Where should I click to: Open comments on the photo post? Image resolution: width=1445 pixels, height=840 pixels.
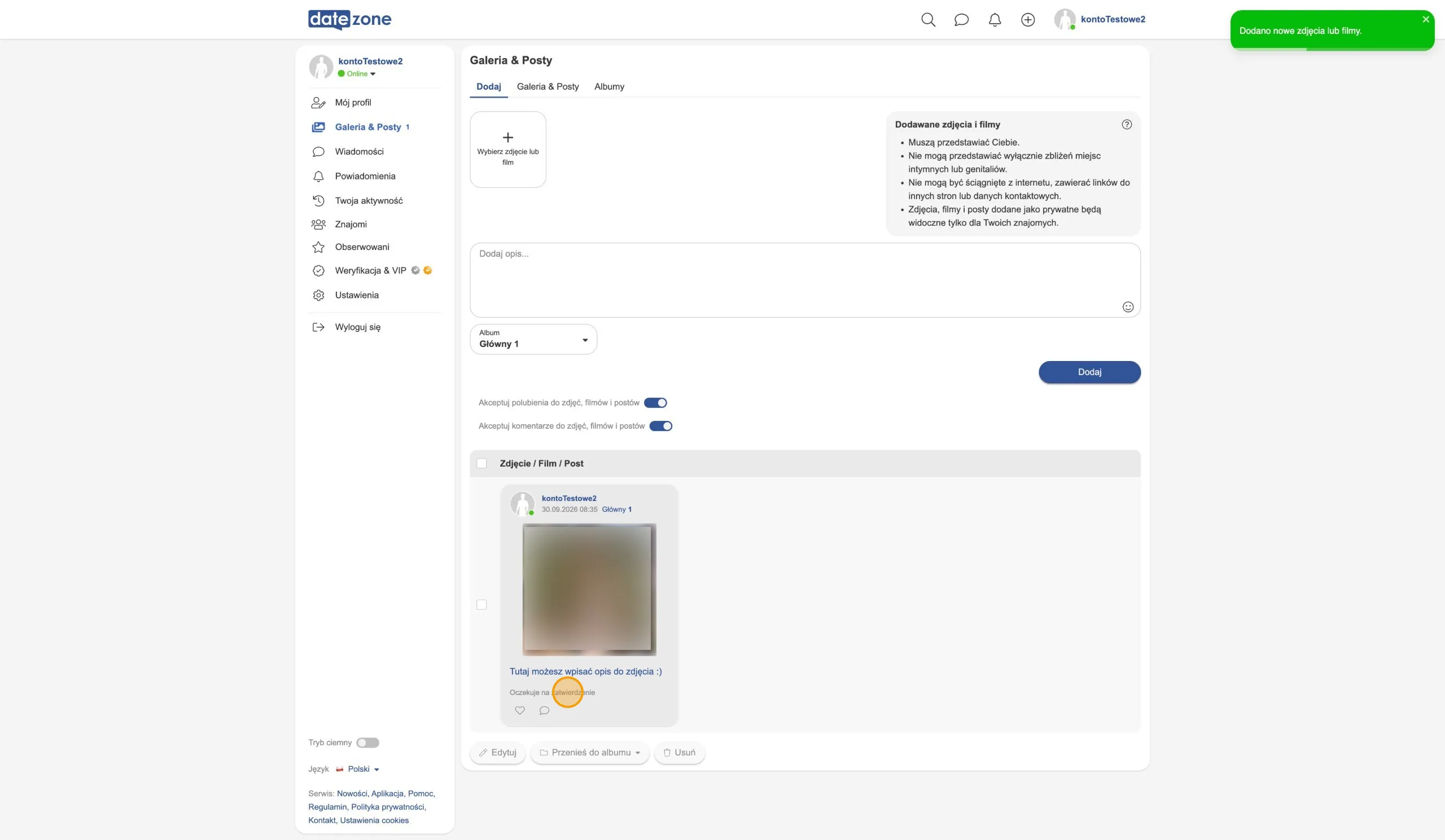coord(544,710)
